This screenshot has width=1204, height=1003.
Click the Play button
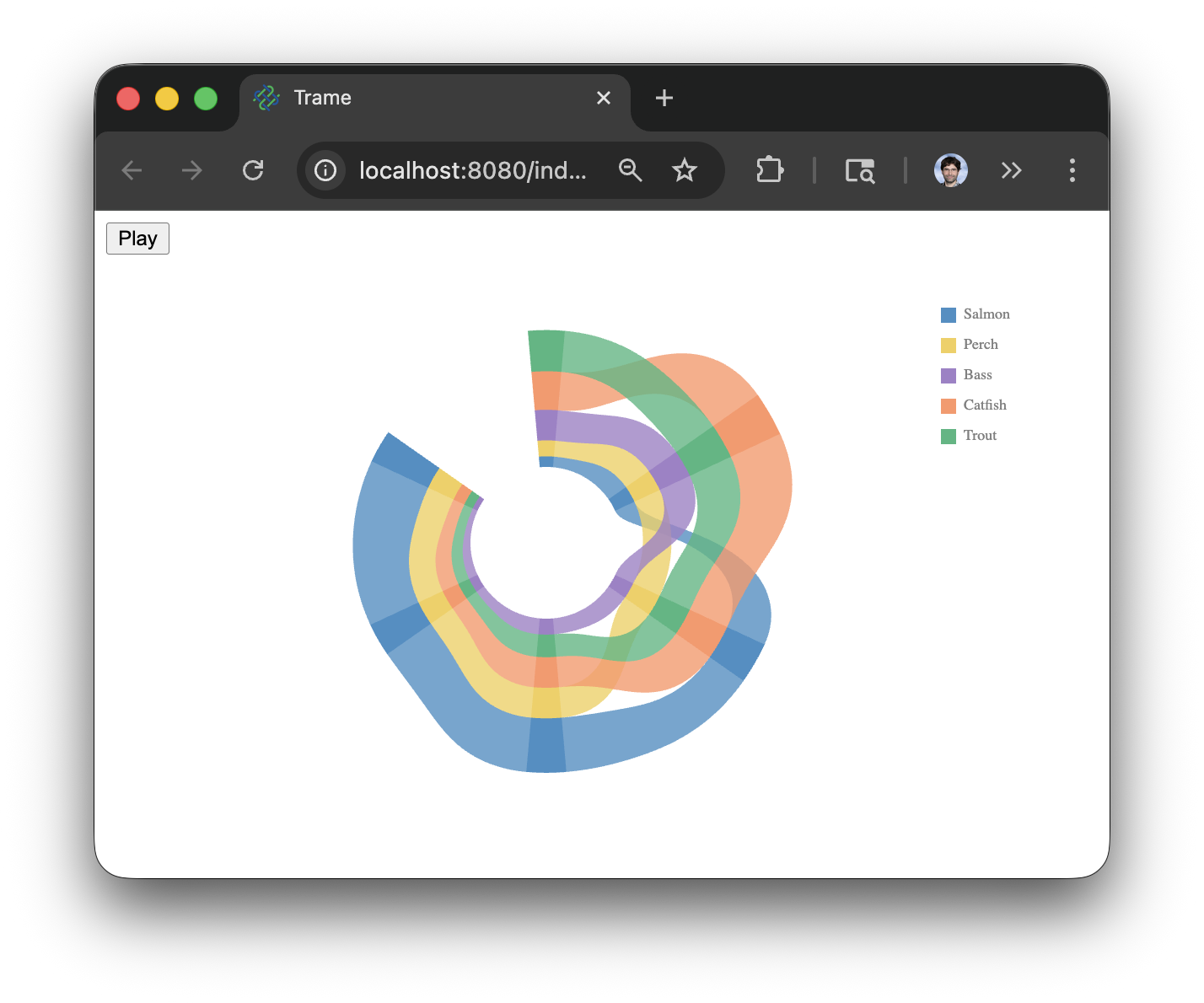click(x=137, y=239)
